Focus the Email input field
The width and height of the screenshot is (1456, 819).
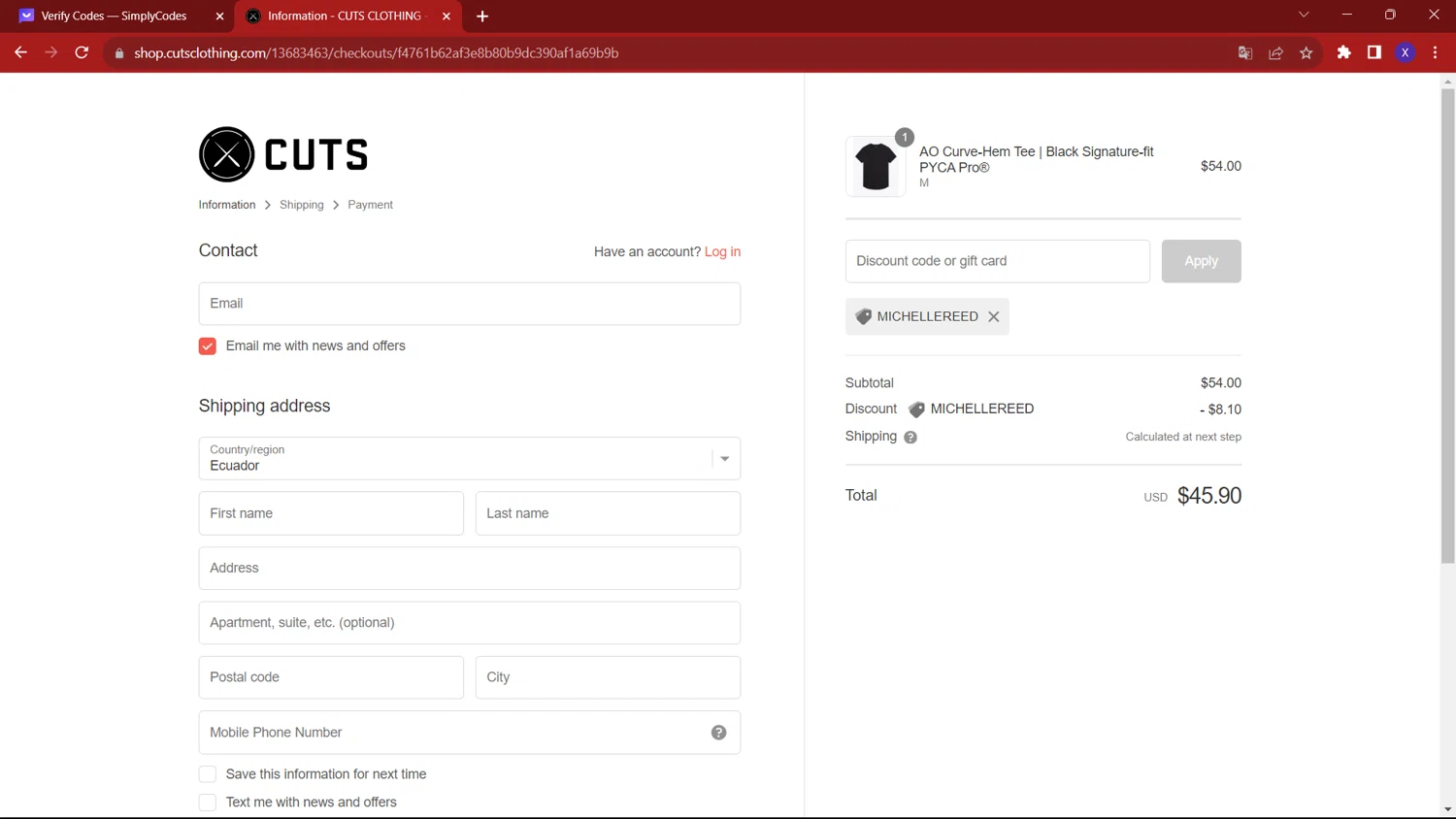pos(470,304)
